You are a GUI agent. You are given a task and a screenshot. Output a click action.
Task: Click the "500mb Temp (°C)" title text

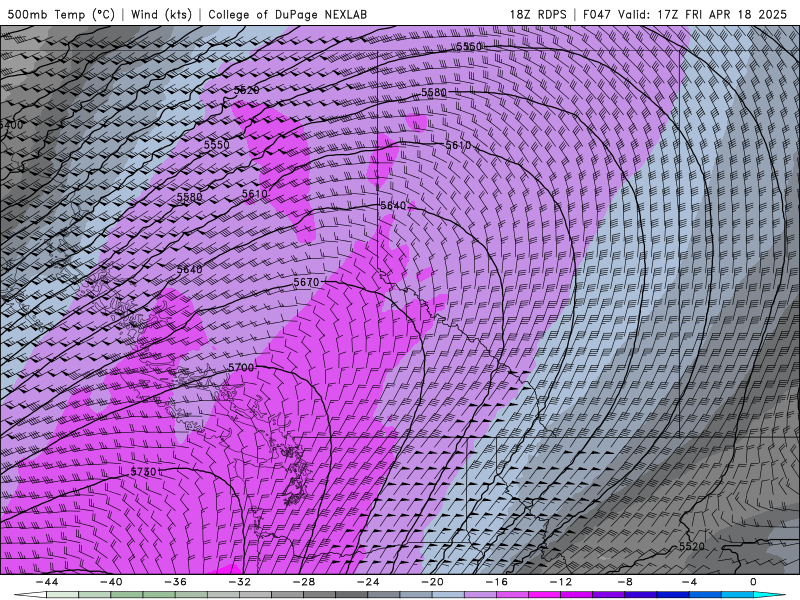61,14
